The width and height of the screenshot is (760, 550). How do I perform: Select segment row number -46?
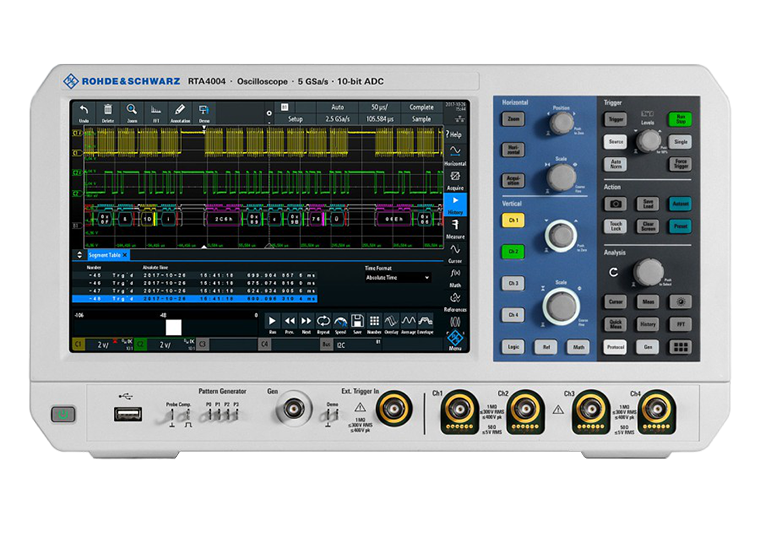(x=195, y=283)
